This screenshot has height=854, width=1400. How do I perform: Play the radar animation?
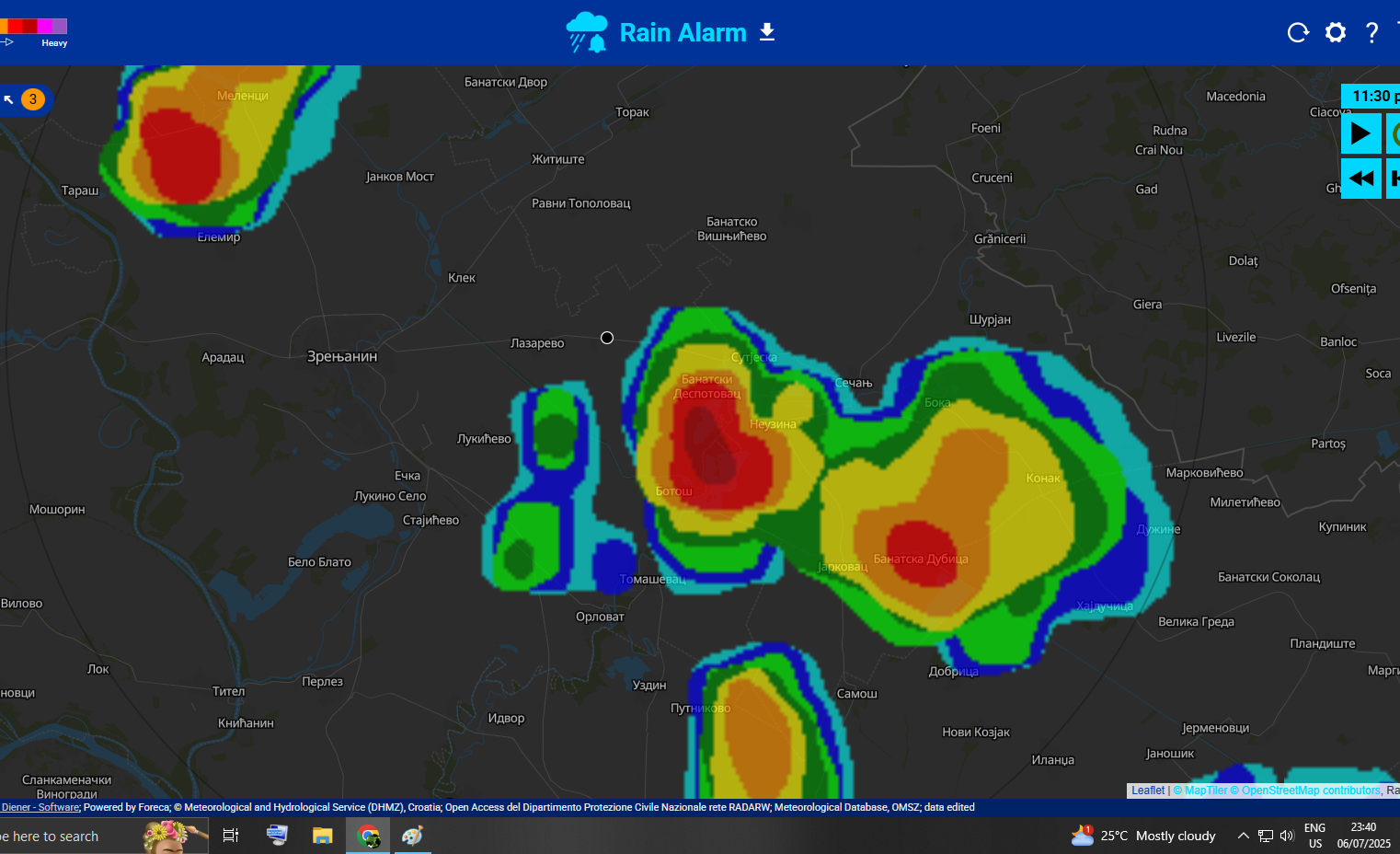click(1360, 133)
